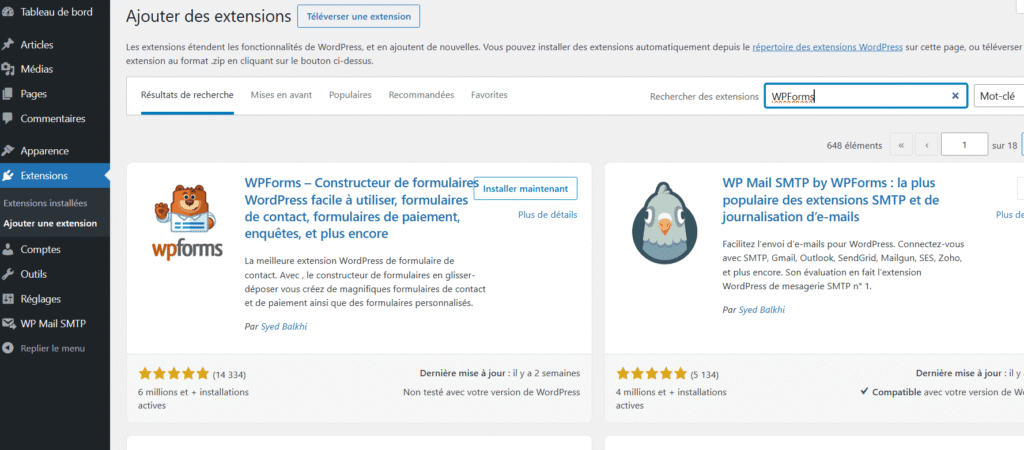Click the Replier le menu label
The height and width of the screenshot is (450, 1024).
click(x=53, y=348)
